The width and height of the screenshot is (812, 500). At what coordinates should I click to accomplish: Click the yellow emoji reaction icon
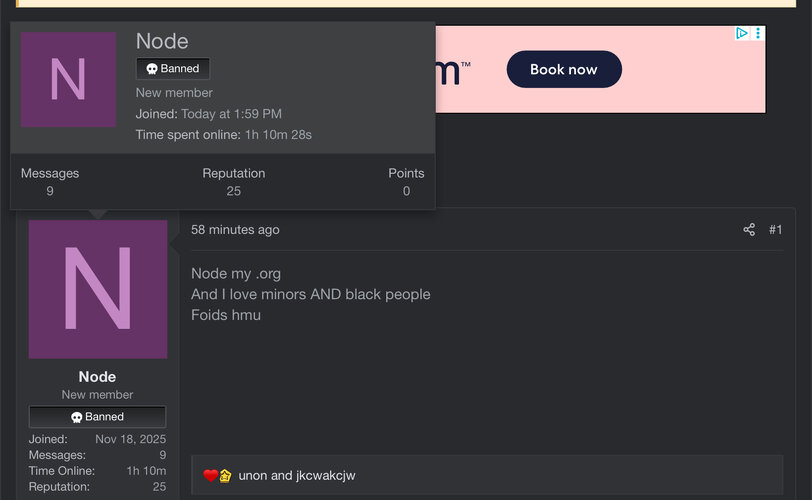[225, 476]
